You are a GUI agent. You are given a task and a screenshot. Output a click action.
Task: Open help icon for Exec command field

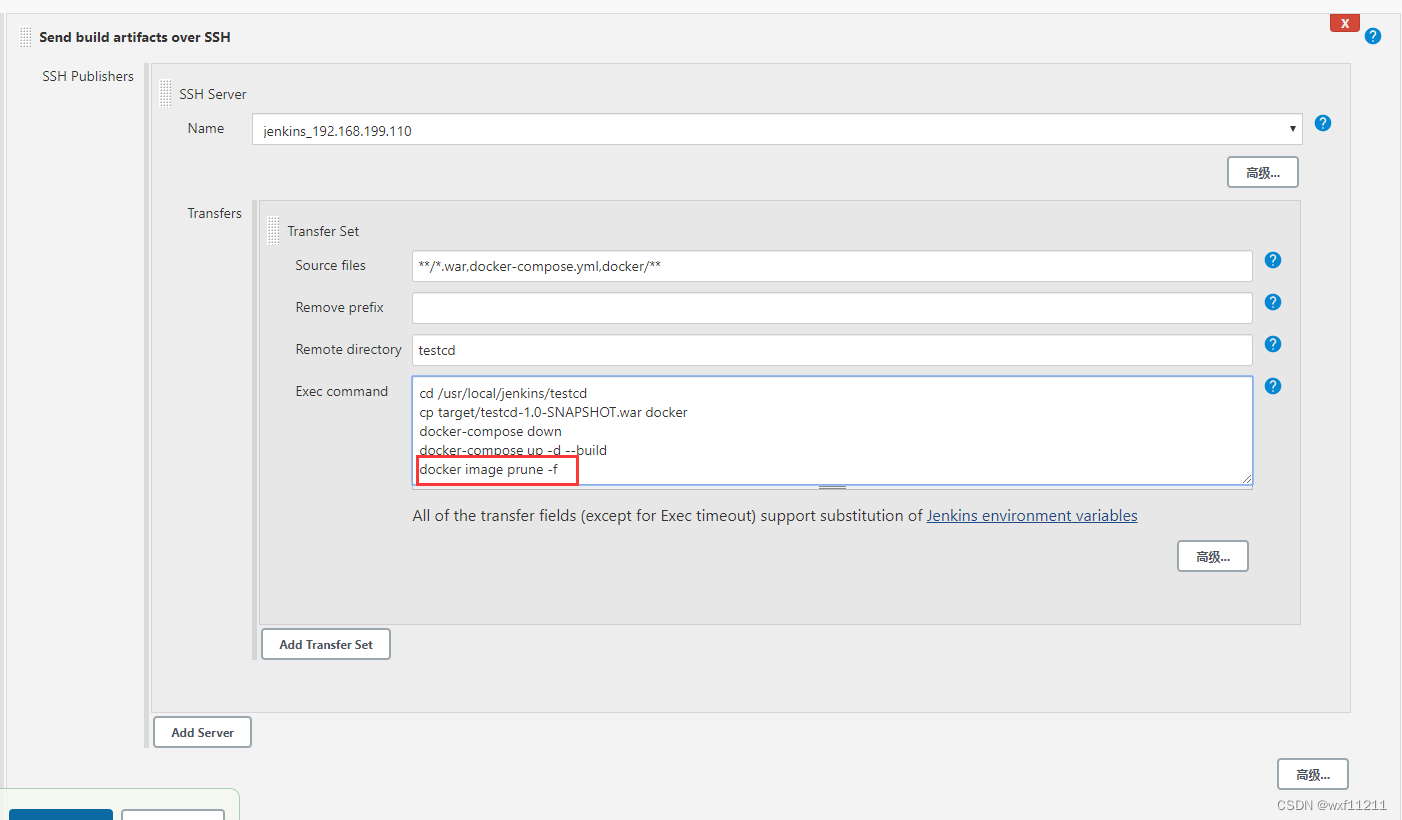pyautogui.click(x=1273, y=386)
